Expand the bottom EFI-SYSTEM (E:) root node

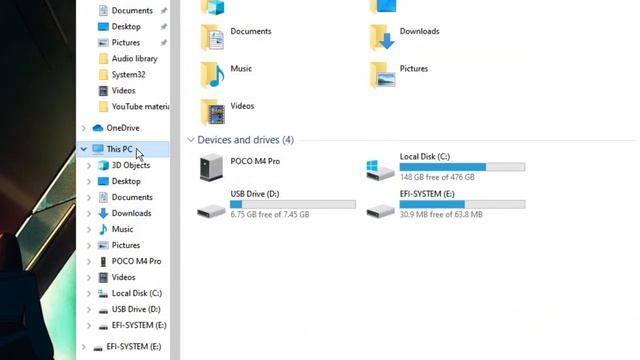84,347
